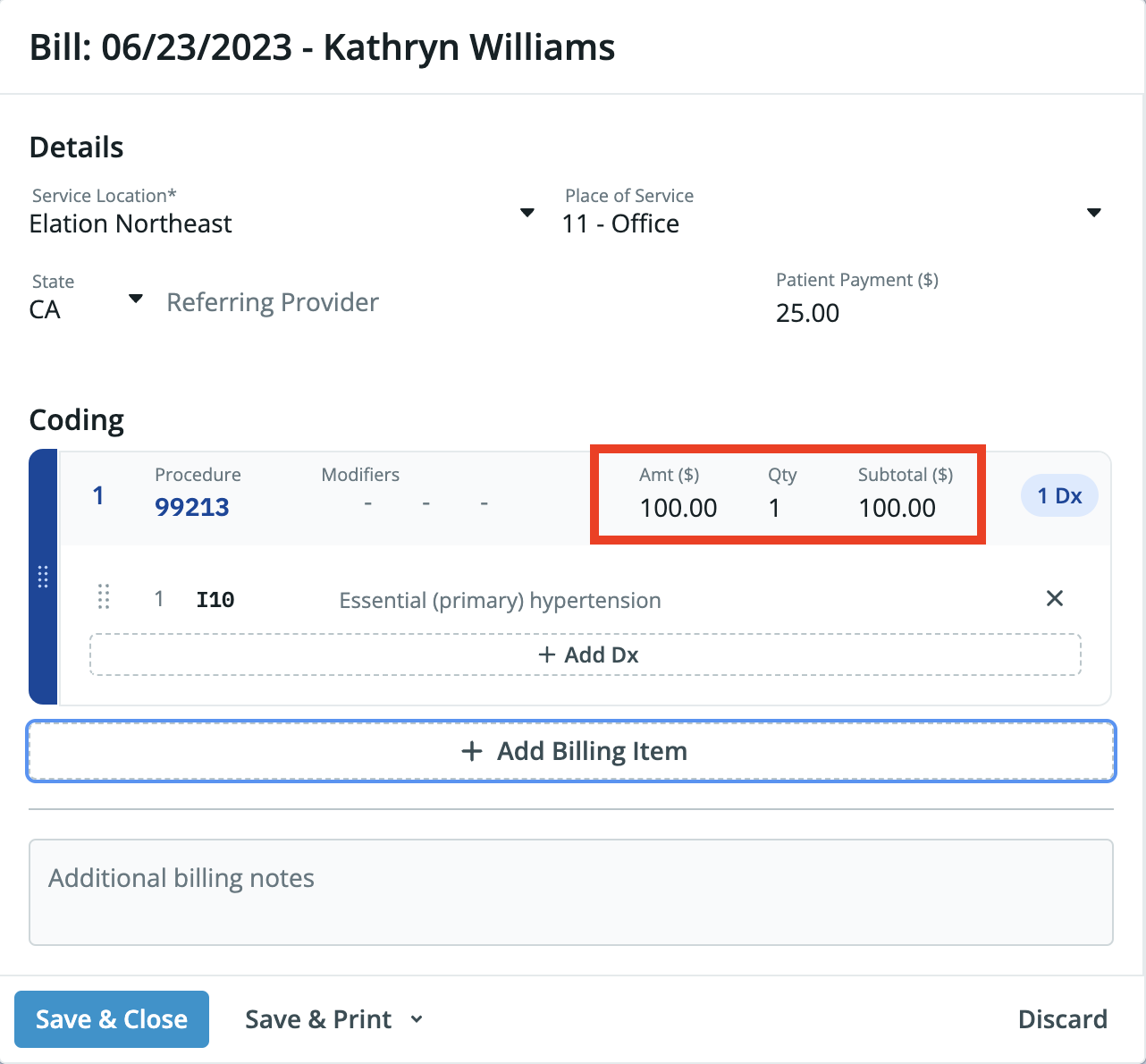Open the Place of Service dropdown
Viewport: 1146px width, 1064px height.
point(1094,213)
